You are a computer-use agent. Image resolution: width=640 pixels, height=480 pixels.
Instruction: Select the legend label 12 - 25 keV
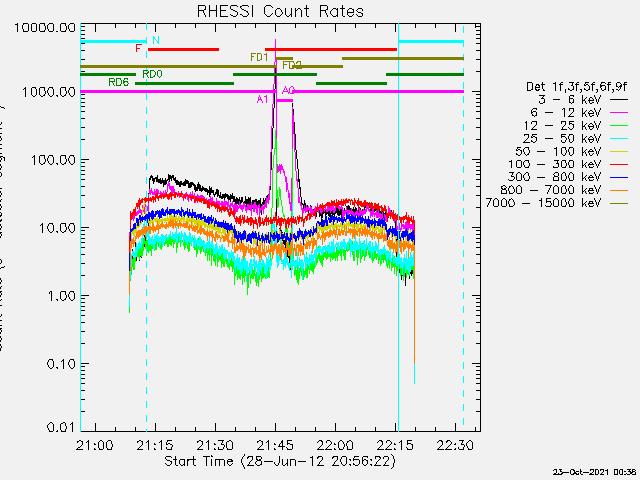coord(562,126)
